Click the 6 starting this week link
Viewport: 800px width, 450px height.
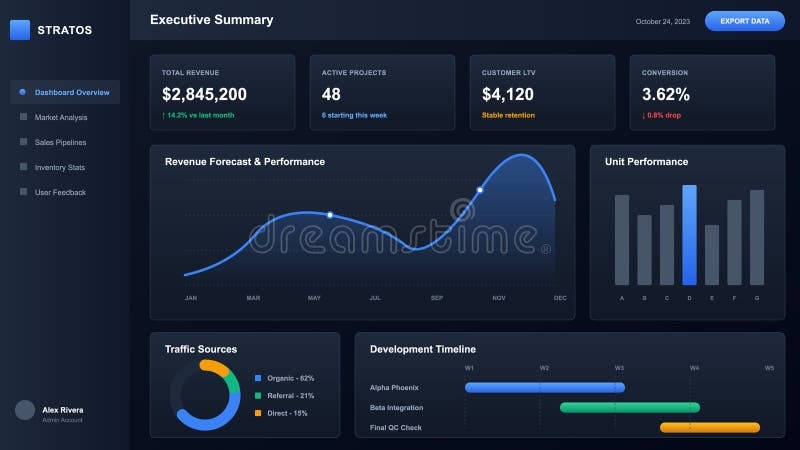[x=354, y=115]
